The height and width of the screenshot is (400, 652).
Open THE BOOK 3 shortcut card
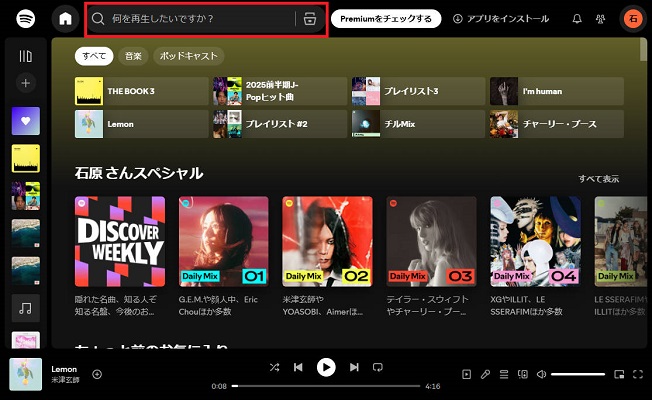(142, 91)
